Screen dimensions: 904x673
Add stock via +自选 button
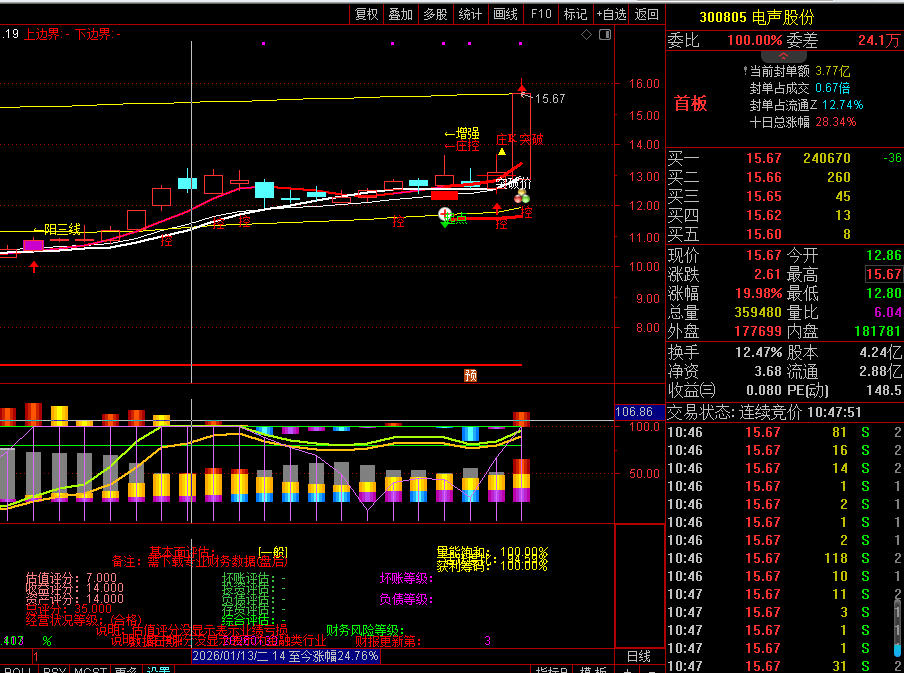[611, 14]
